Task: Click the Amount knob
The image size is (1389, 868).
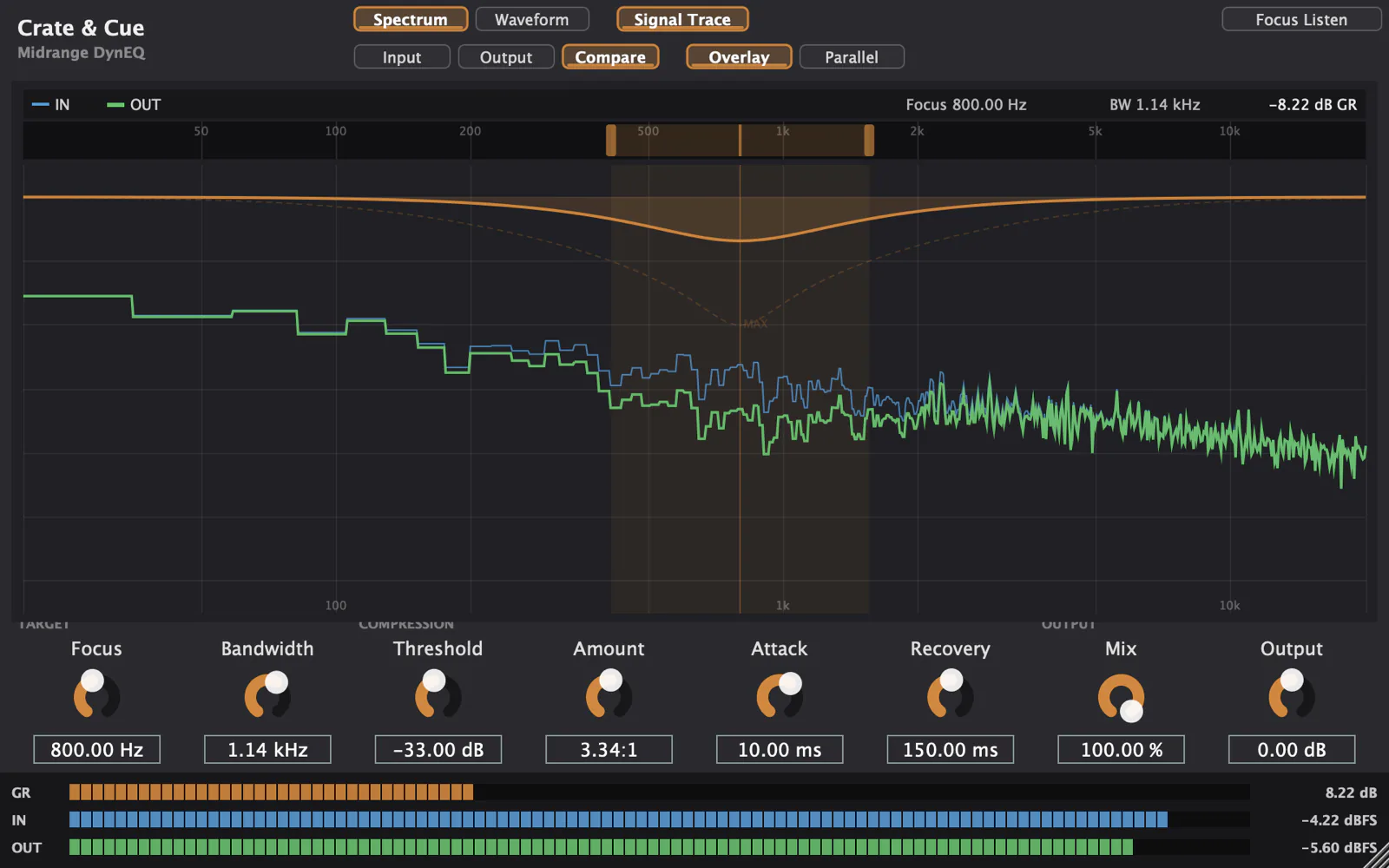Action: pos(609,695)
